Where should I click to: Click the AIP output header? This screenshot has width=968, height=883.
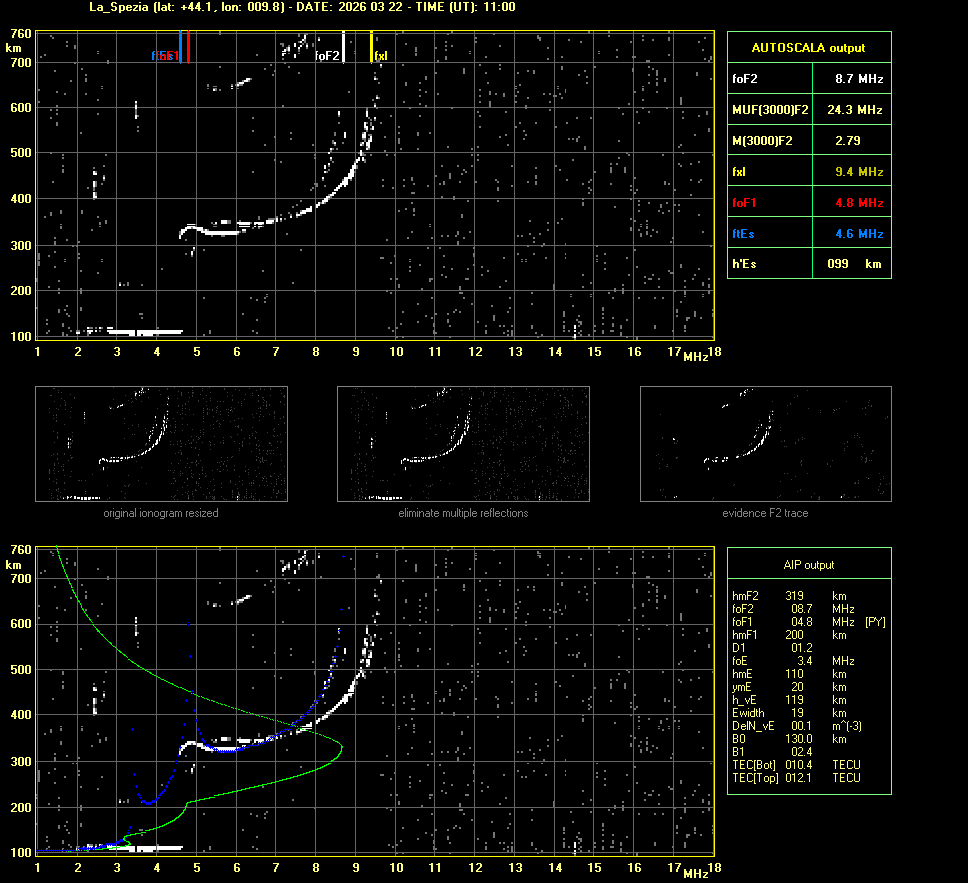(808, 565)
